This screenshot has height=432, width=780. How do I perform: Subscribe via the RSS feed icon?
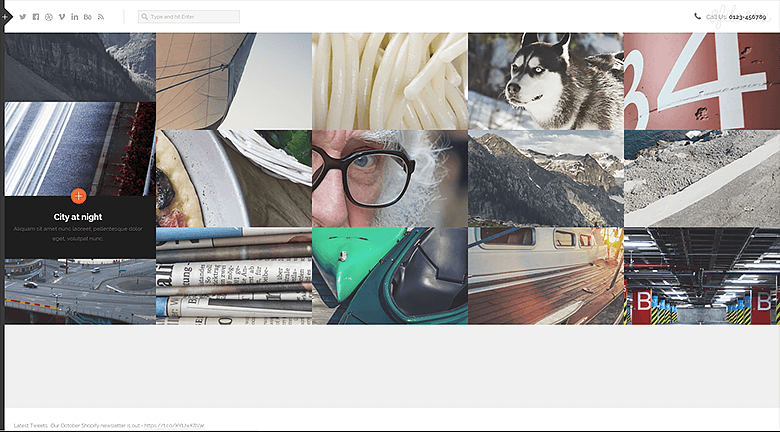tap(101, 17)
